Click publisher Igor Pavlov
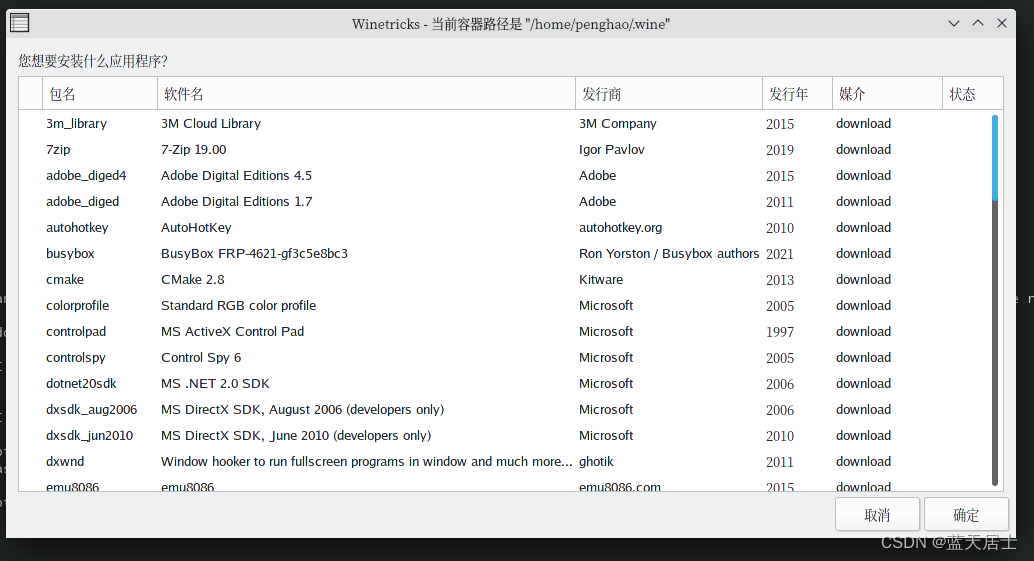Image resolution: width=1034 pixels, height=561 pixels. 611,150
